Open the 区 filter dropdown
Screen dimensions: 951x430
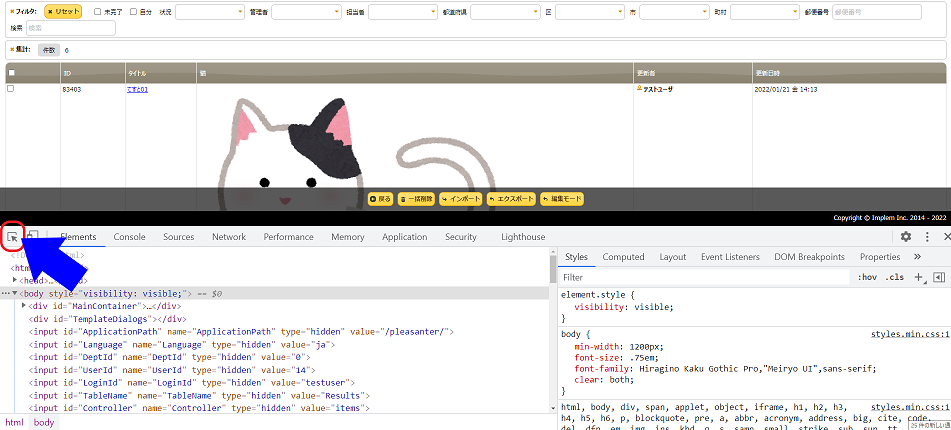[x=590, y=12]
